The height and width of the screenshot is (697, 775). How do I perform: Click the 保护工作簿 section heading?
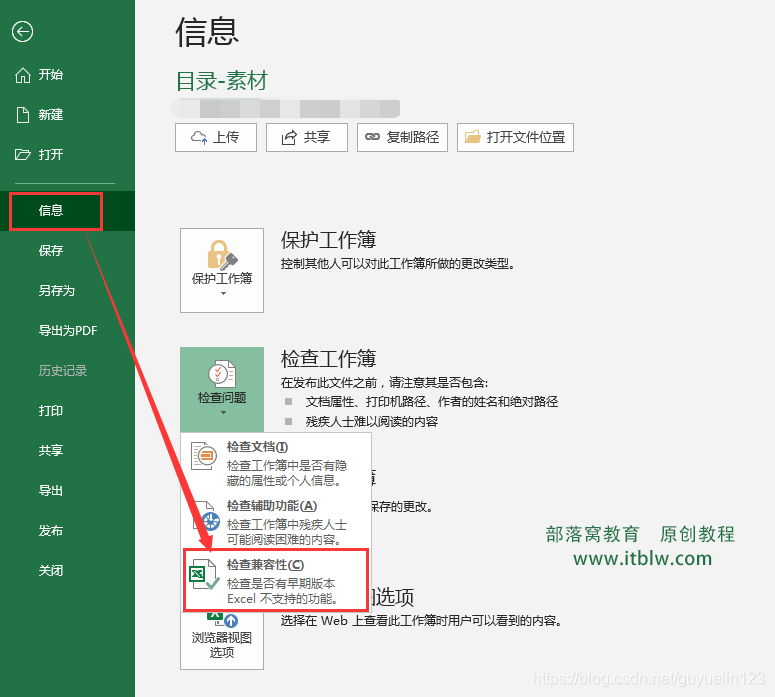(328, 239)
